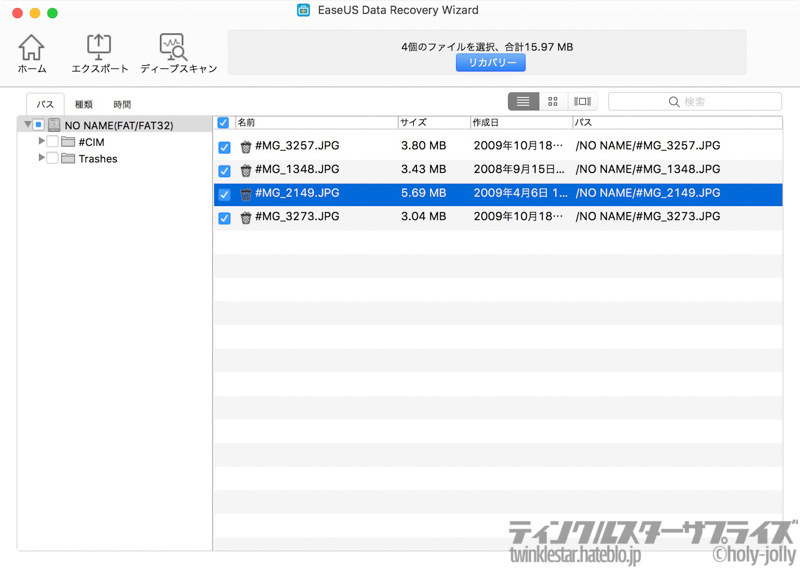Click the #CIM folder icon
The height and width of the screenshot is (568, 800).
68,142
